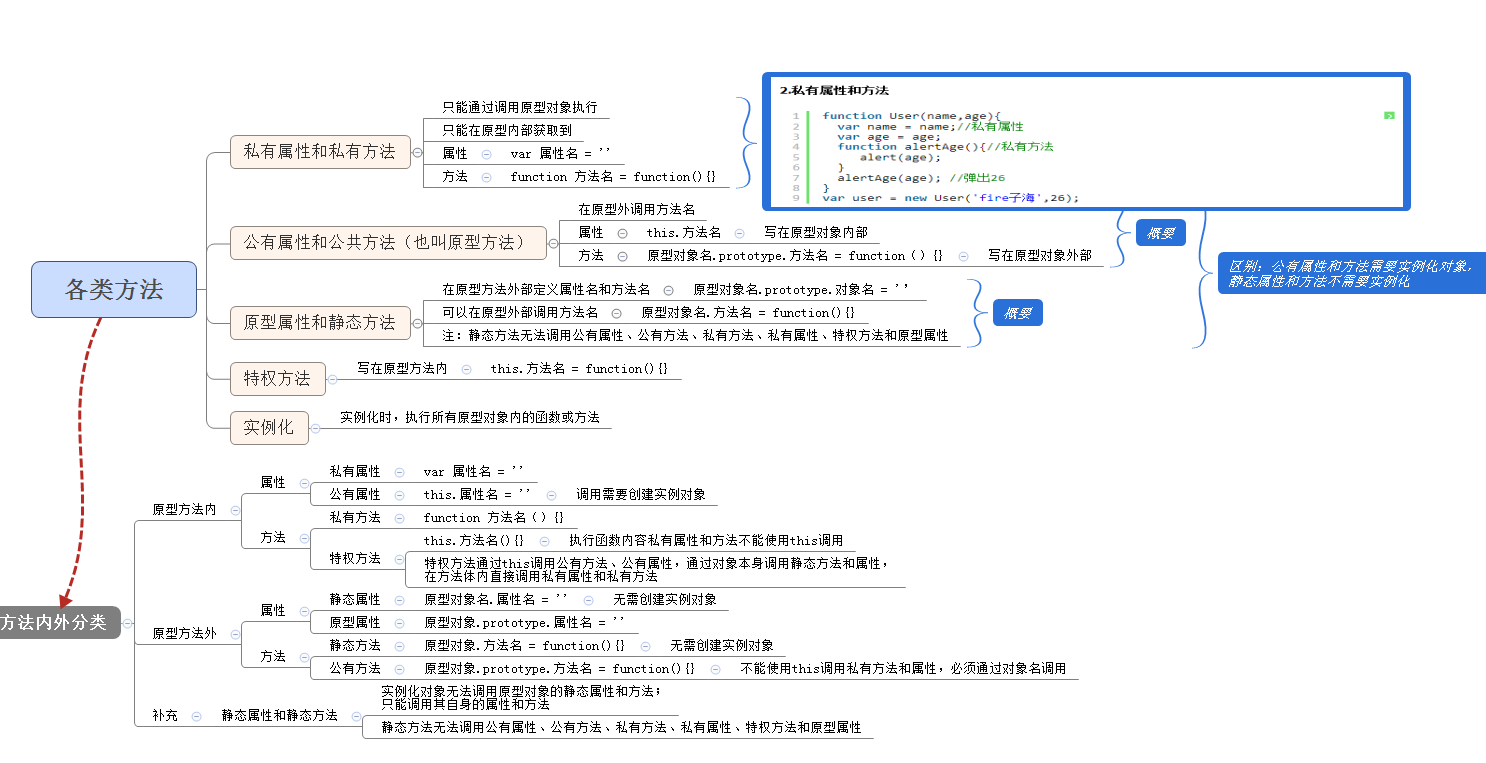Collapse the 原型属性 sub-node
1486x763 pixels.
[400, 623]
